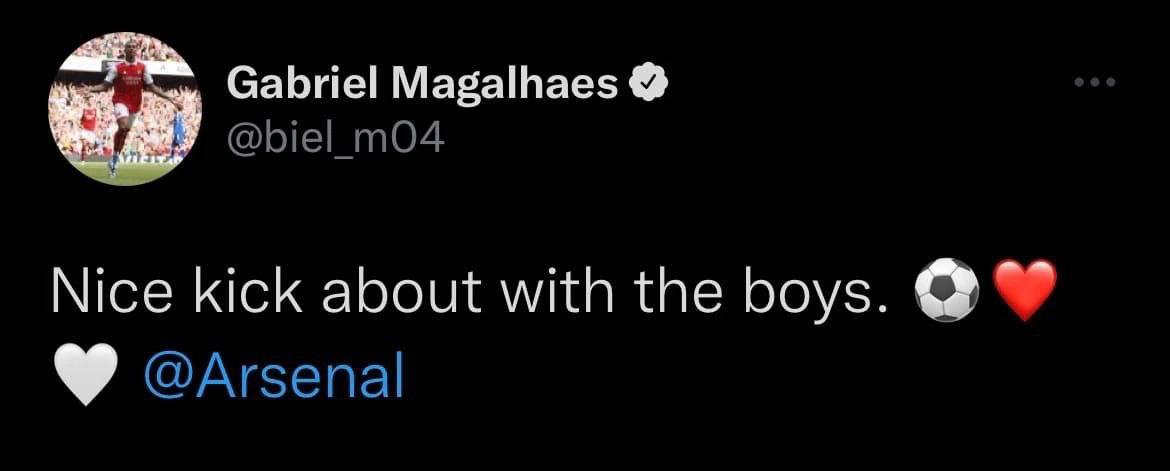Image resolution: width=1170 pixels, height=471 pixels.
Task: Click the soccer ball emoji
Action: (x=946, y=290)
